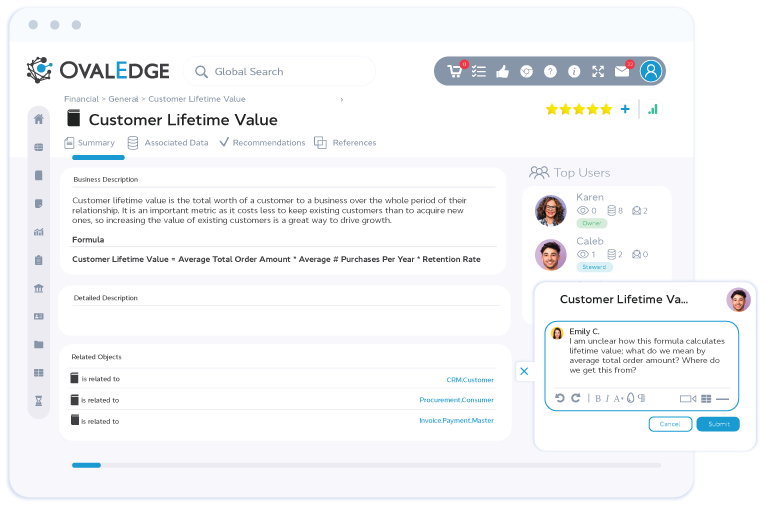Click the OvalEdge logo
765x505 pixels.
[98, 70]
